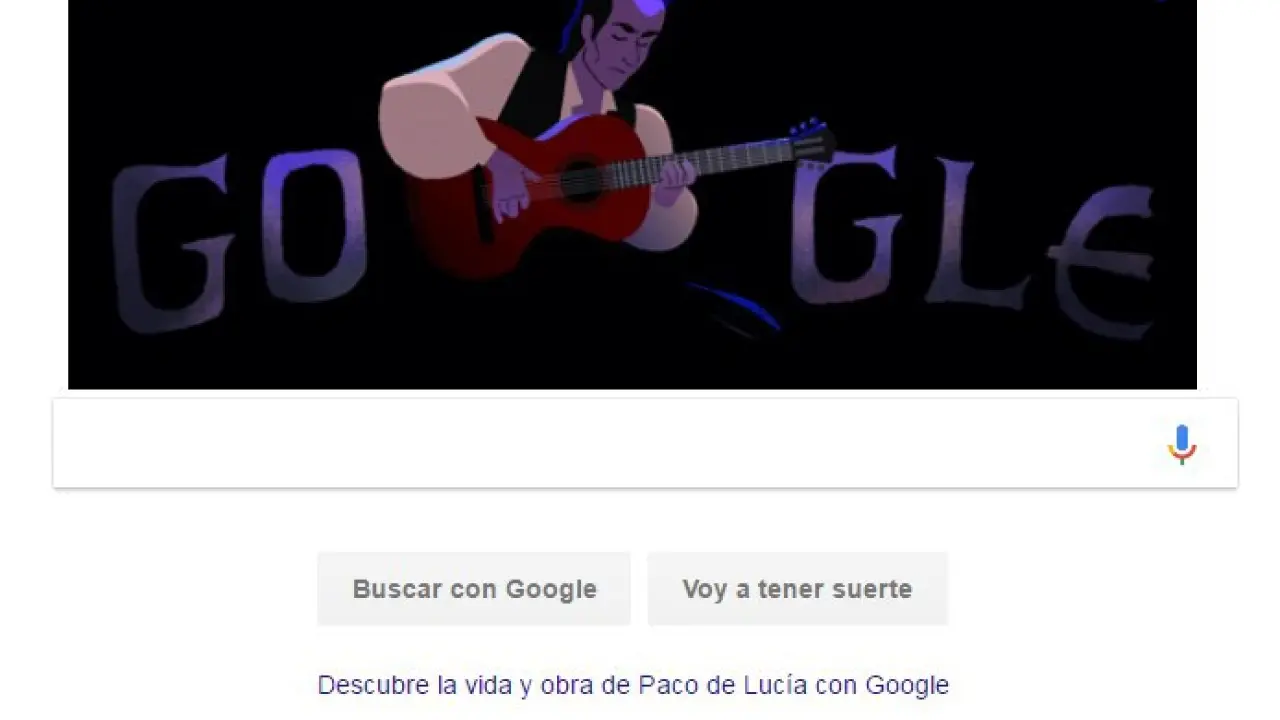Open the Paco de Lucía discovery link

pos(633,685)
